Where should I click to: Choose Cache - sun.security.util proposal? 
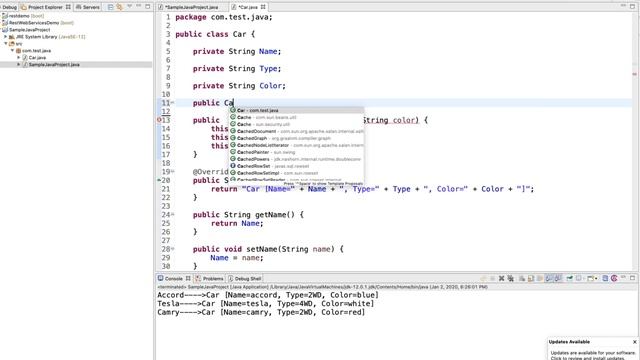click(296, 124)
